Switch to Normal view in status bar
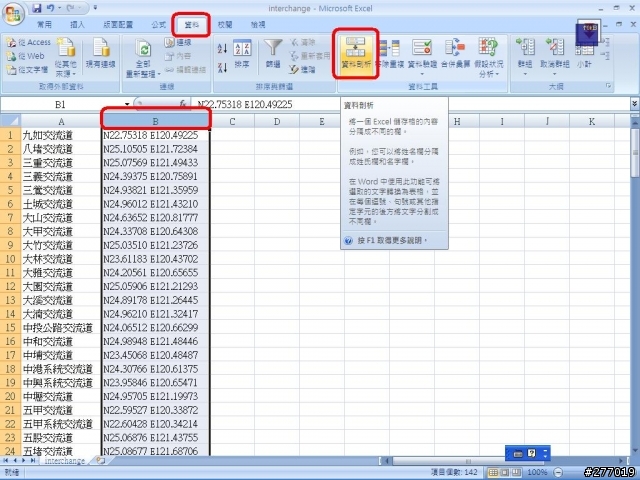Screen dimensions: 640x480 (493, 472)
